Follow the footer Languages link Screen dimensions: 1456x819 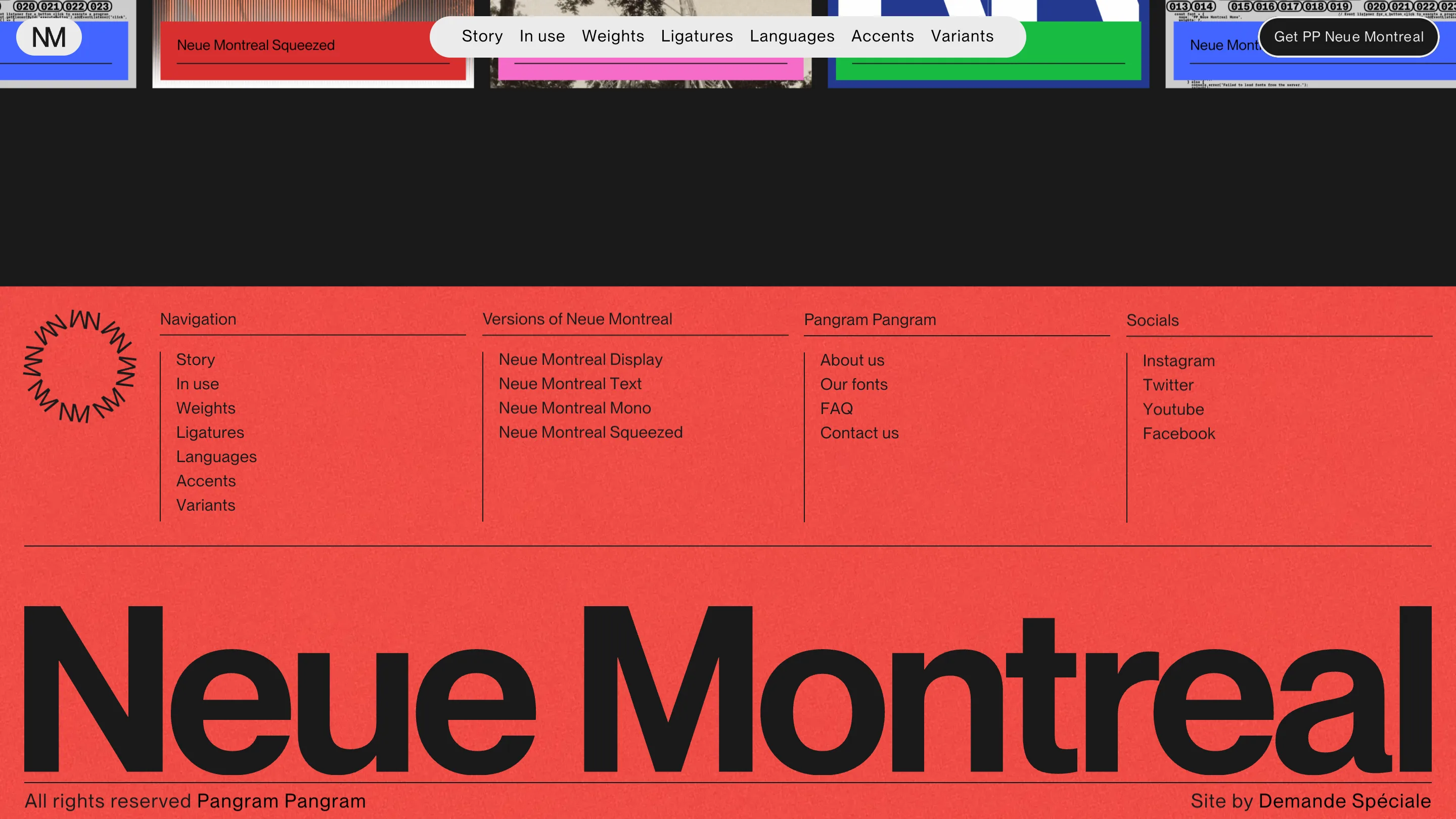pos(216,457)
